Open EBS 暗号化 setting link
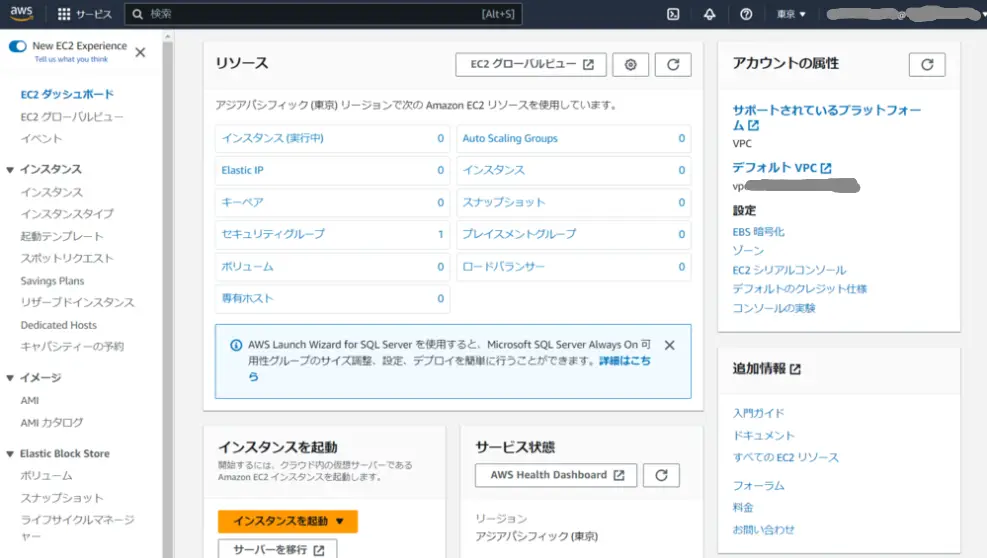987x558 pixels. pos(759,232)
